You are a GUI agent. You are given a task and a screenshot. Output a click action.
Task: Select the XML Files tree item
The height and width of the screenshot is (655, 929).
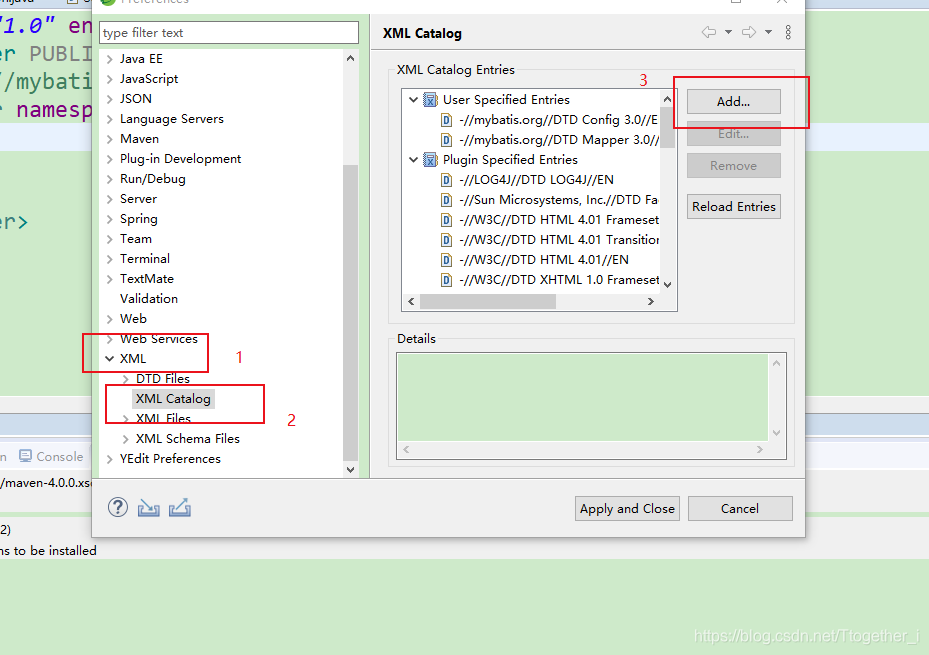tap(163, 419)
